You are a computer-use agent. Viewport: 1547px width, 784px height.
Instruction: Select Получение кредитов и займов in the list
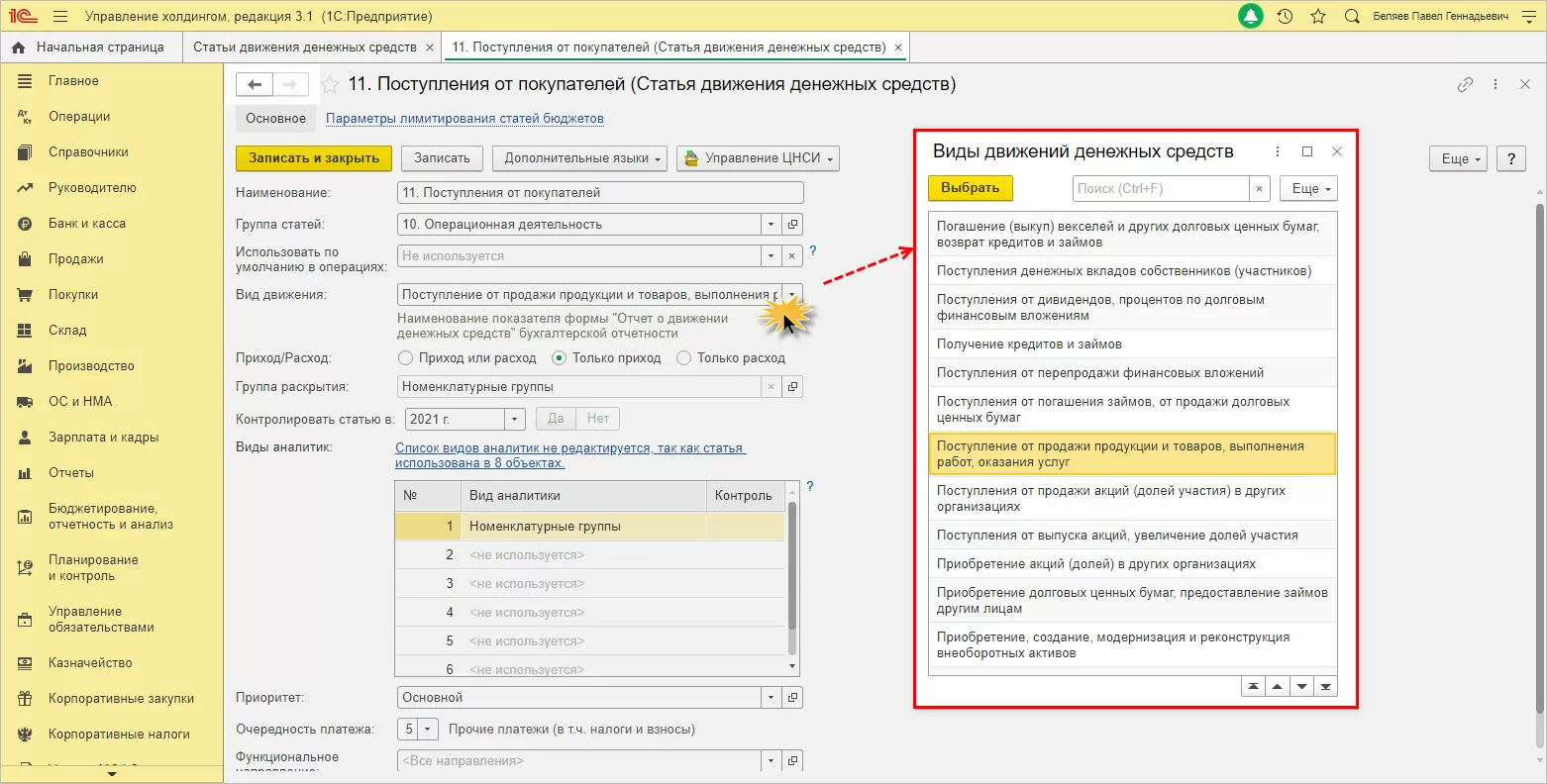tap(1132, 344)
